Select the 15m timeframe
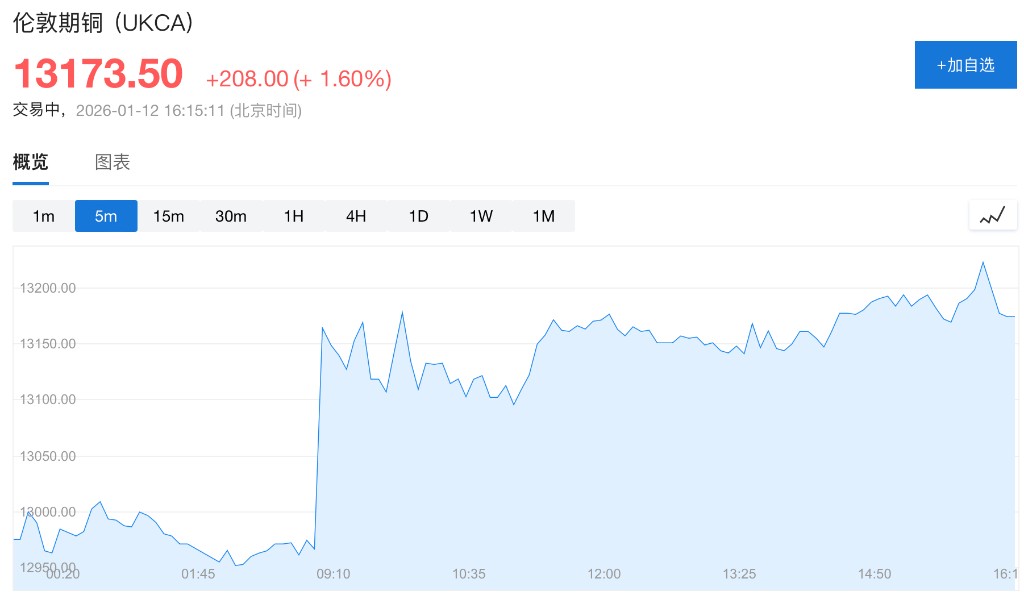The height and width of the screenshot is (603, 1024). pyautogui.click(x=168, y=216)
